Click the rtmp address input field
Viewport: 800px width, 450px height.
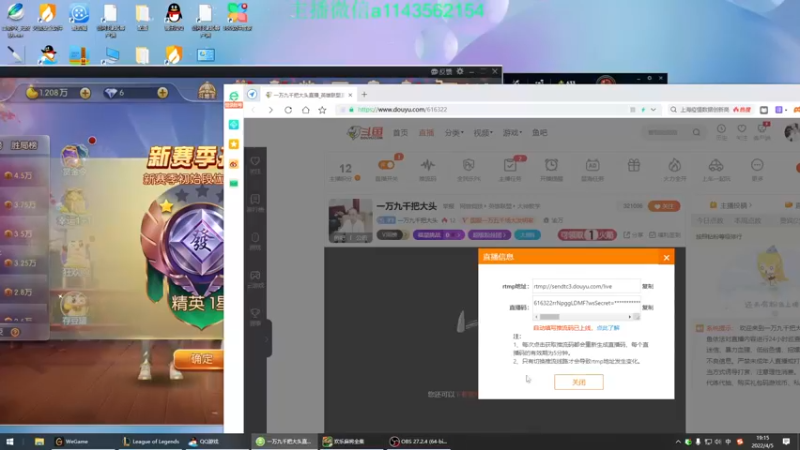(586, 286)
